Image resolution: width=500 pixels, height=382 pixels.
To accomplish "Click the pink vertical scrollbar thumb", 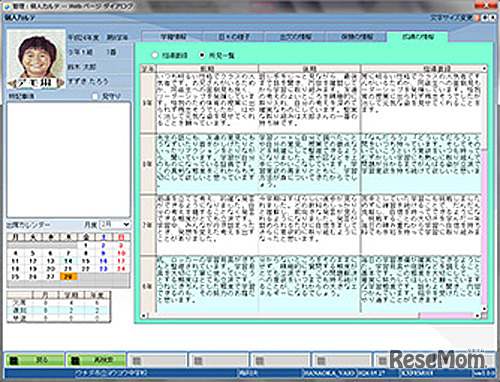I will [x=484, y=227].
